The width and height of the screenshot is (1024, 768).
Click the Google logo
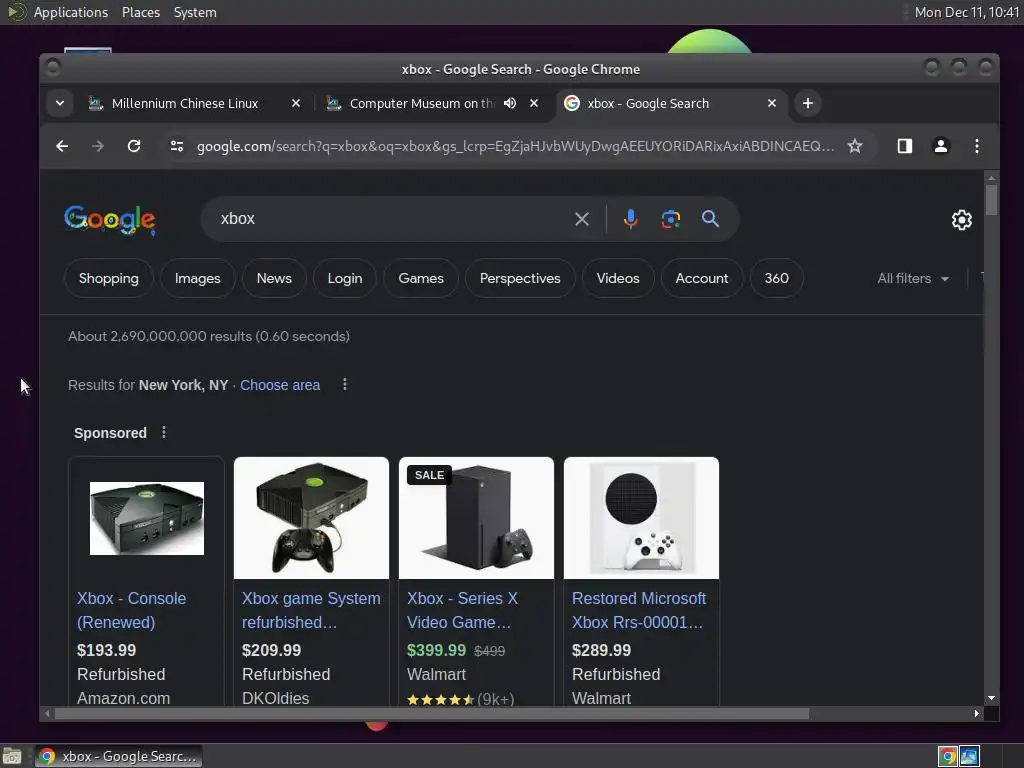(110, 219)
